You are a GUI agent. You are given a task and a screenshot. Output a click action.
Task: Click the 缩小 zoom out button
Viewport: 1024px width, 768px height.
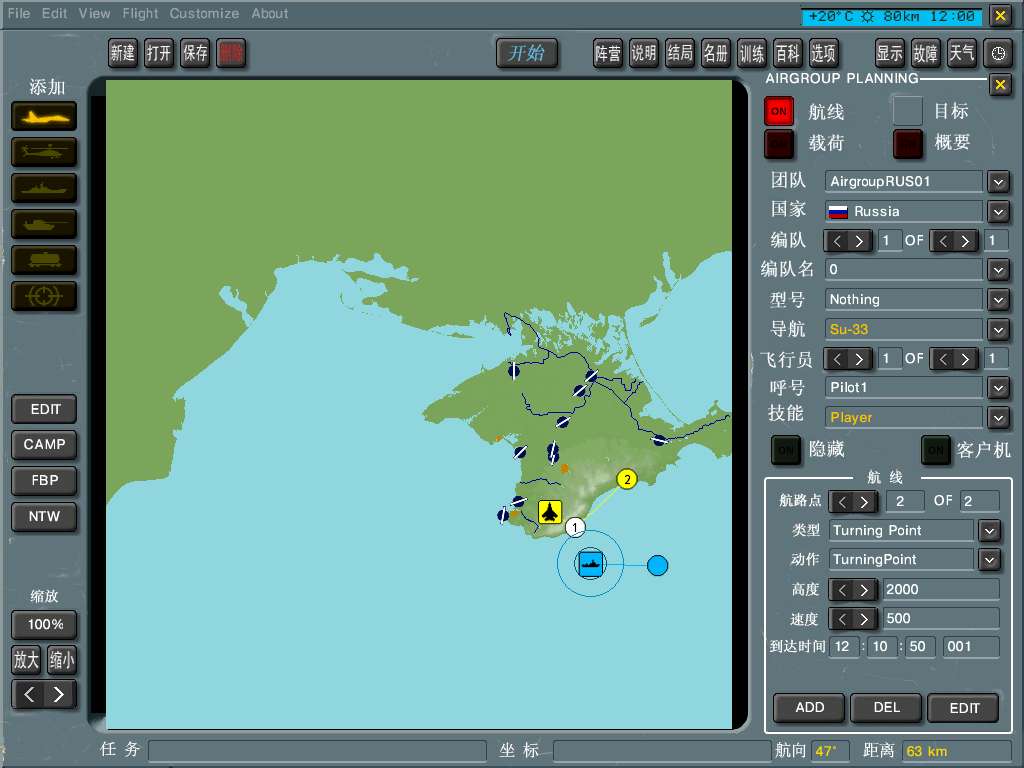pyautogui.click(x=62, y=660)
